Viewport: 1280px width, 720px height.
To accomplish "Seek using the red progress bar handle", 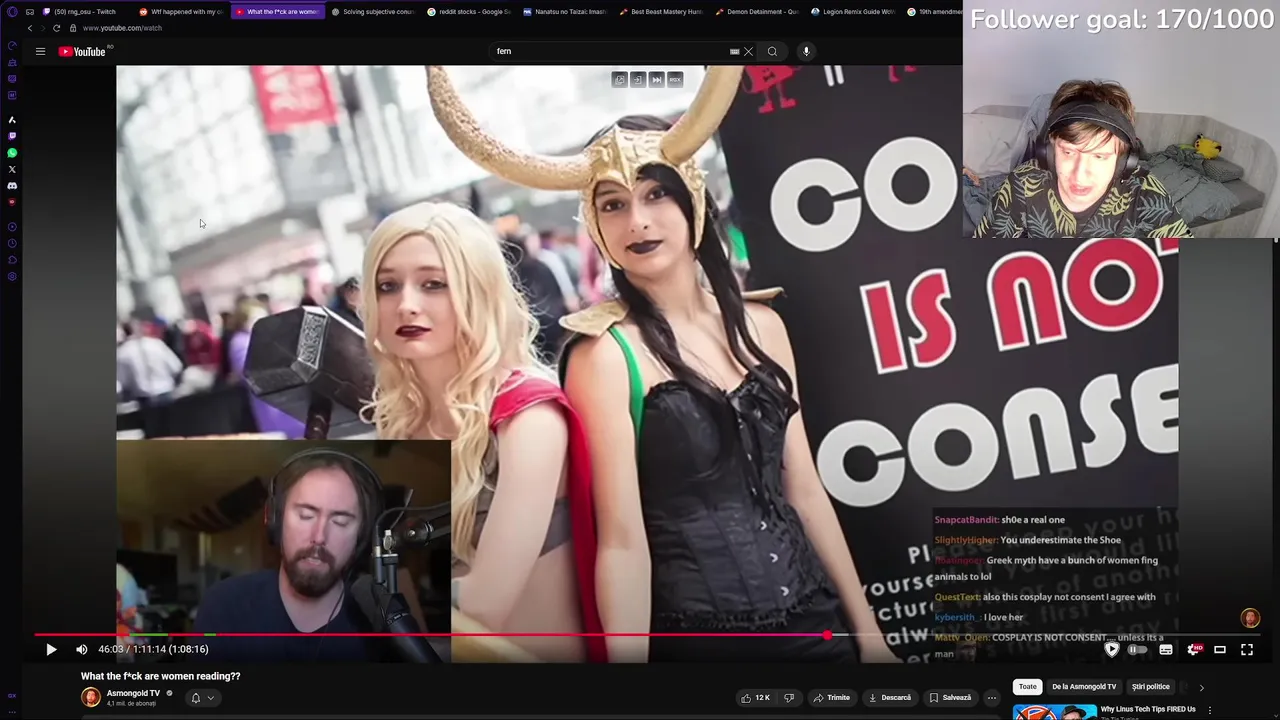I will point(827,634).
